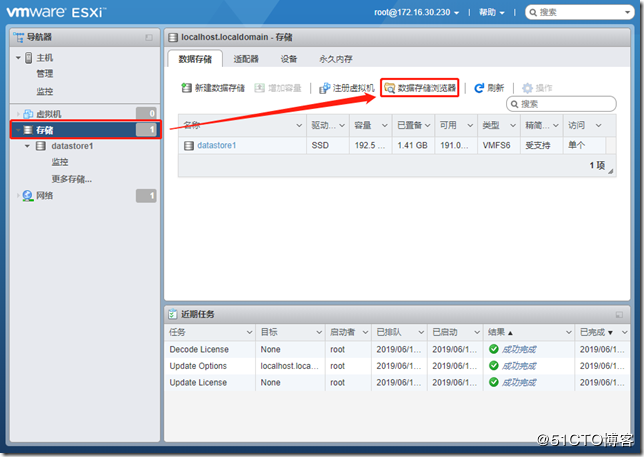Switch to the Devices tab
Image resolution: width=644 pixels, height=457 pixels.
point(289,59)
